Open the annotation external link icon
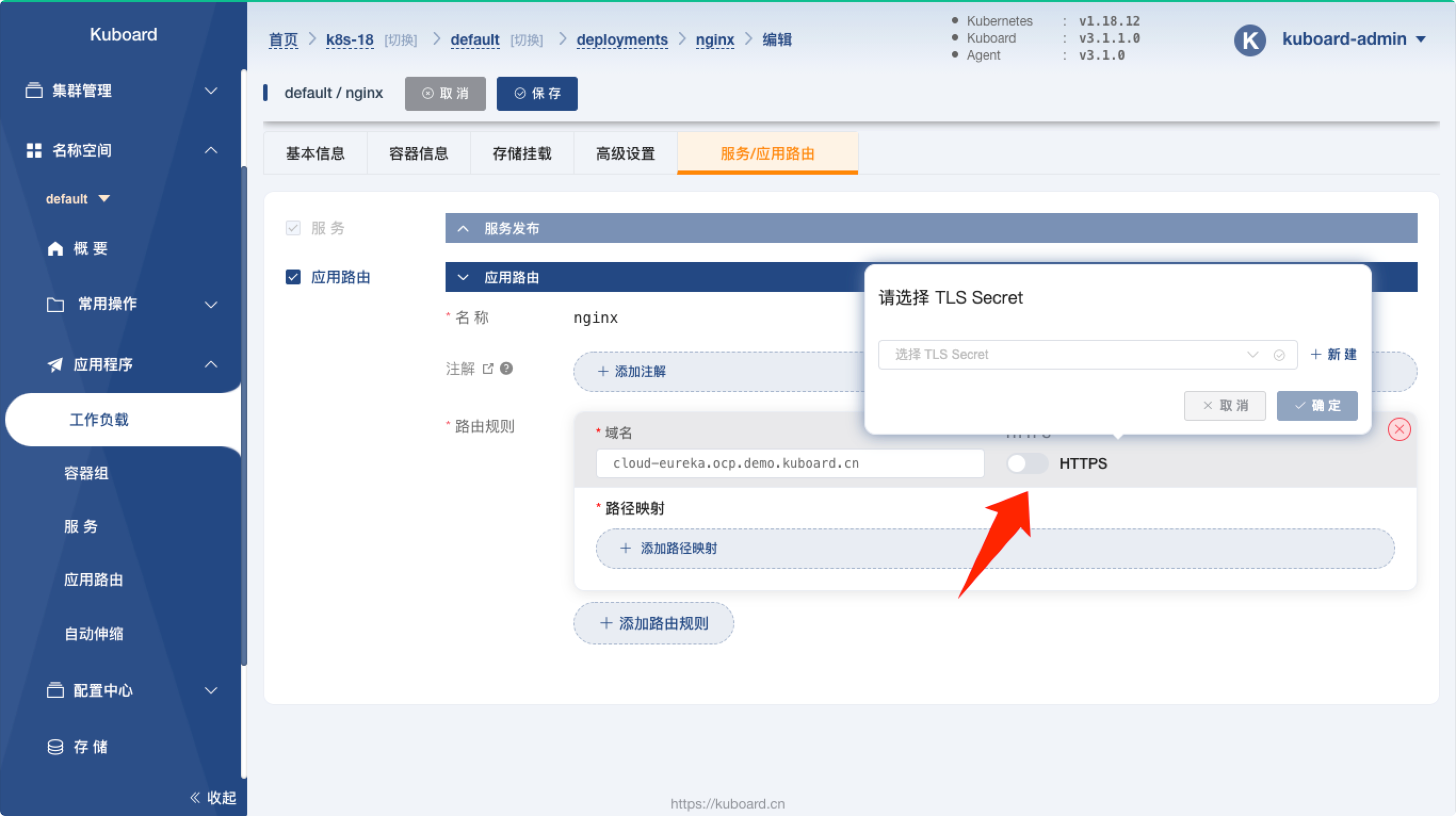Image resolution: width=1456 pixels, height=816 pixels. tap(488, 369)
